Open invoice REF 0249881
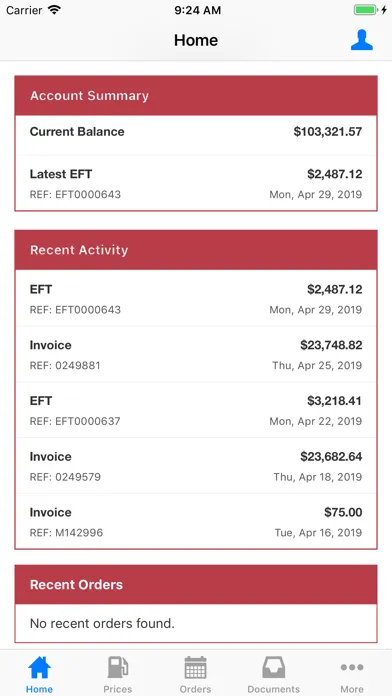 tap(196, 354)
